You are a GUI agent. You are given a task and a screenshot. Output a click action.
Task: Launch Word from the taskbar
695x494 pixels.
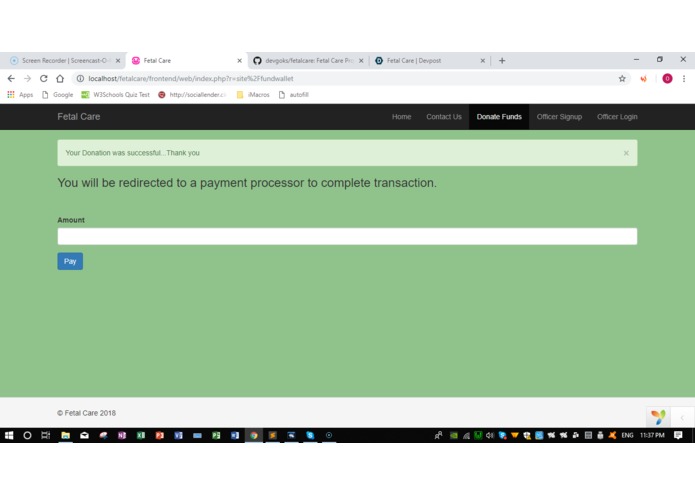(x=234, y=435)
